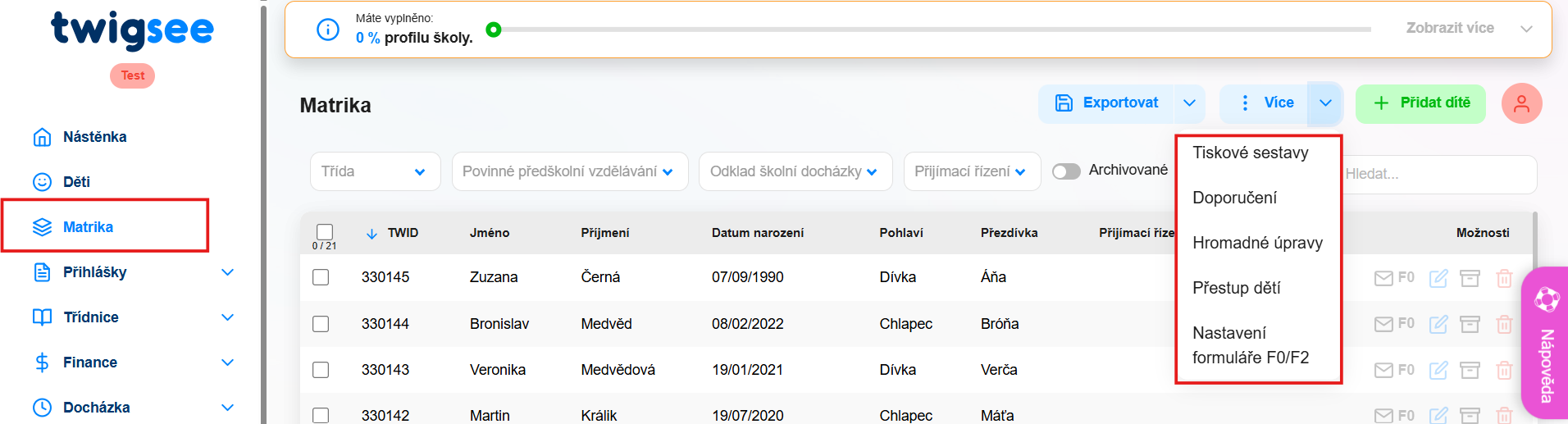
Task: Click the archive icon in Bronislav Medvěd's row
Action: [x=1470, y=324]
